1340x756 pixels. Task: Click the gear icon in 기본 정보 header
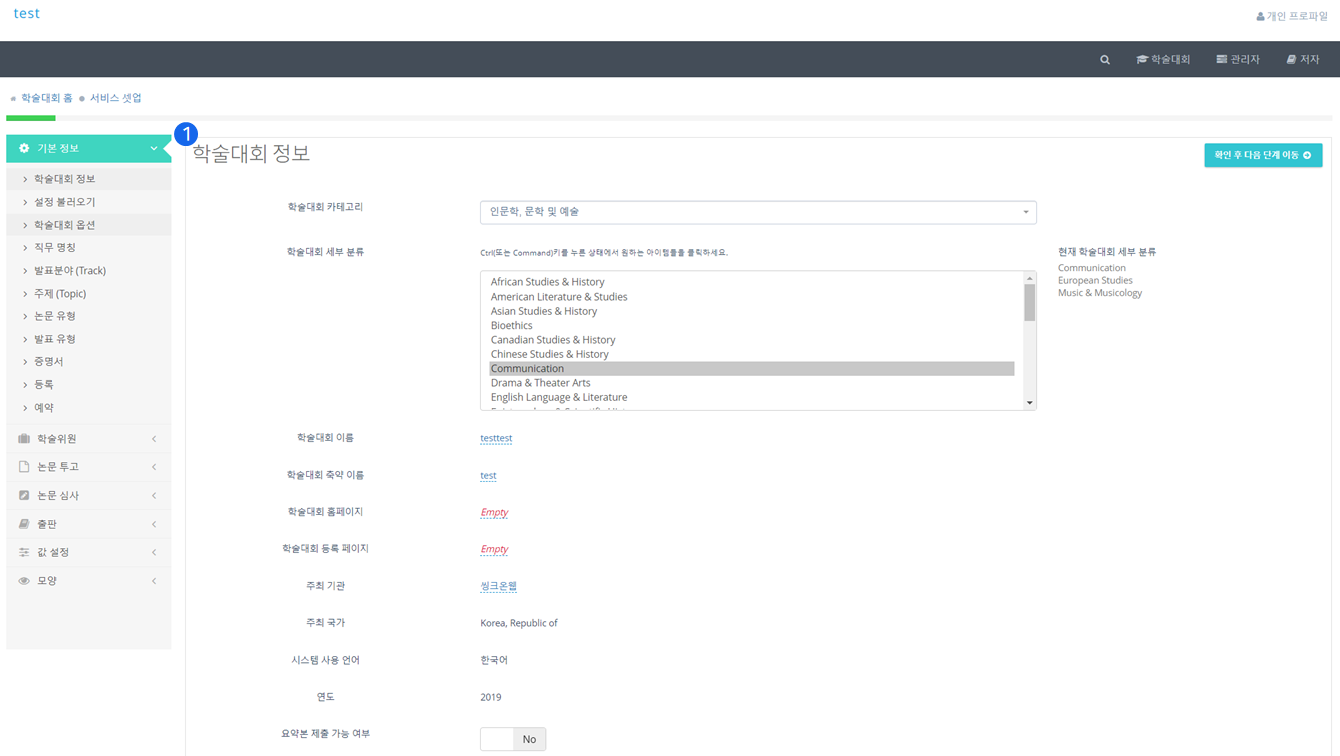(24, 148)
